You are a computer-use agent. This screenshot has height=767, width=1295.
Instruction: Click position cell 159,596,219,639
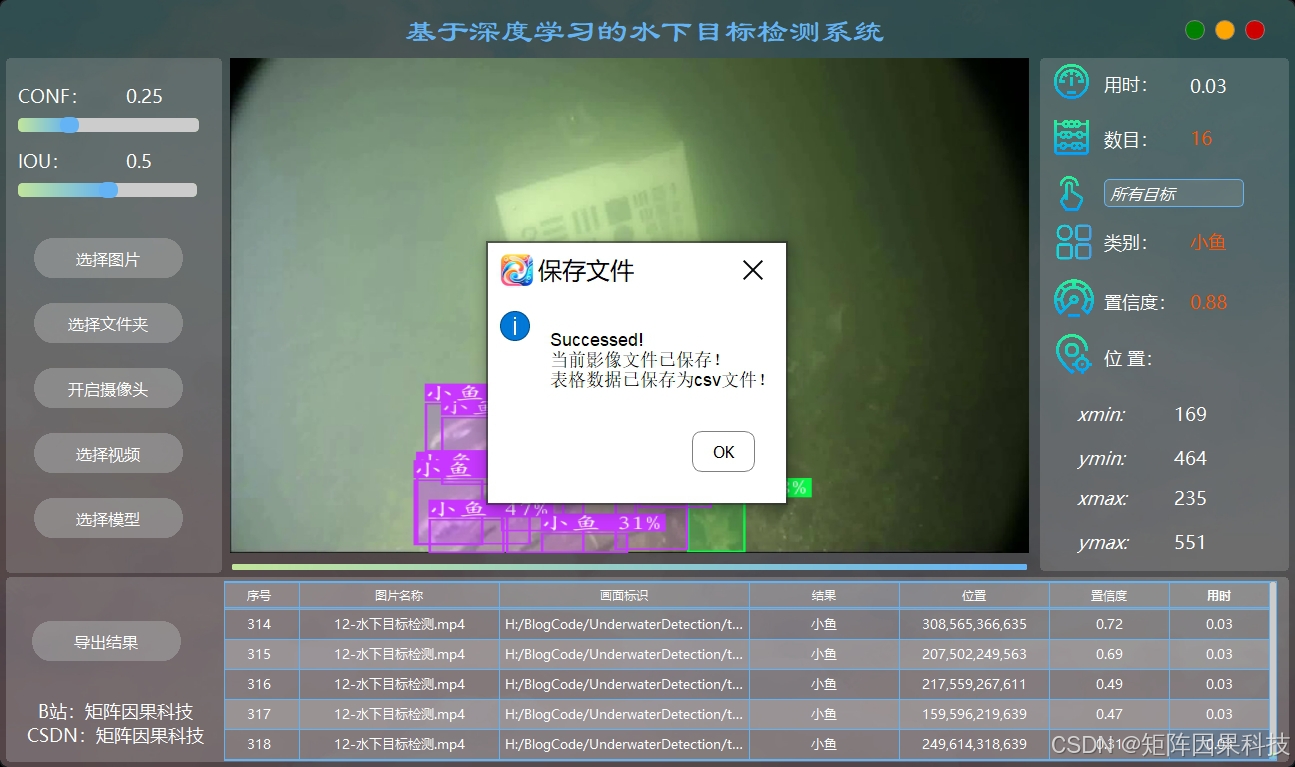point(974,714)
